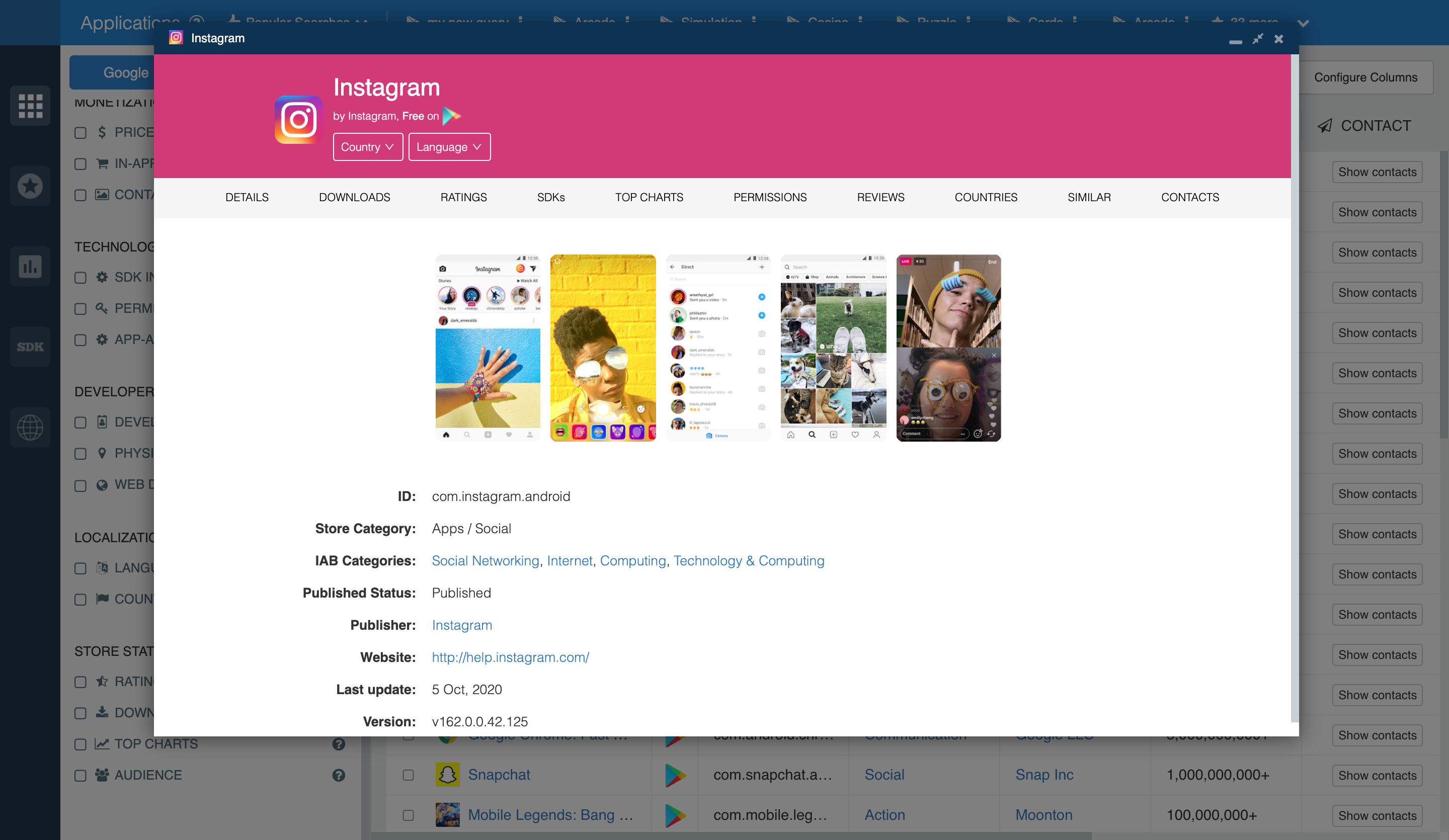
Task: Click the Top Charts help question-mark icon
Action: pos(339,744)
